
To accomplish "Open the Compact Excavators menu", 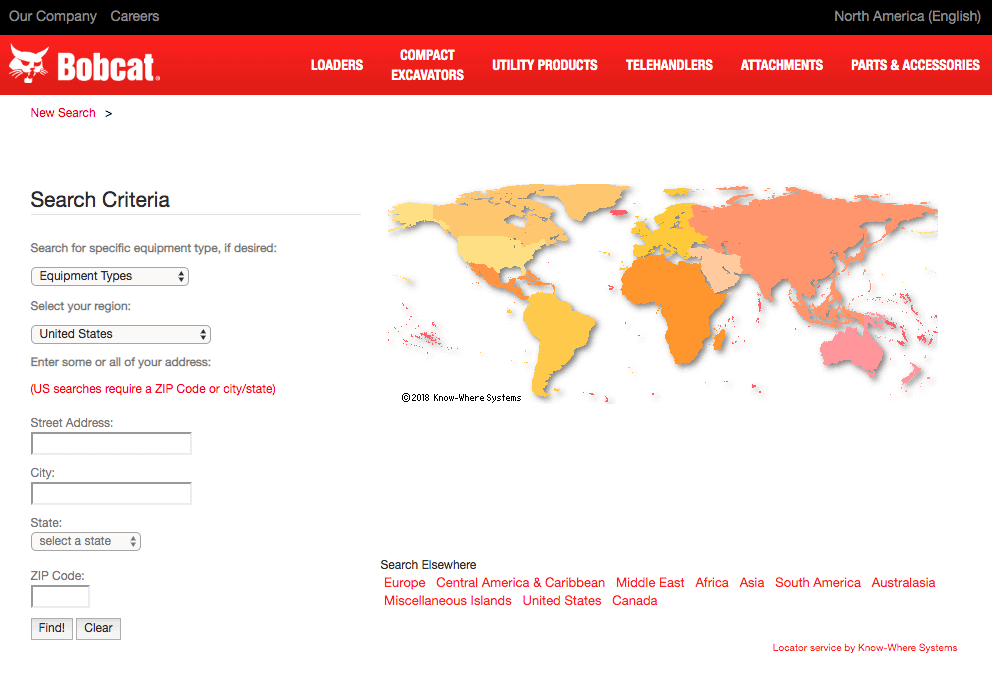I will 427,65.
